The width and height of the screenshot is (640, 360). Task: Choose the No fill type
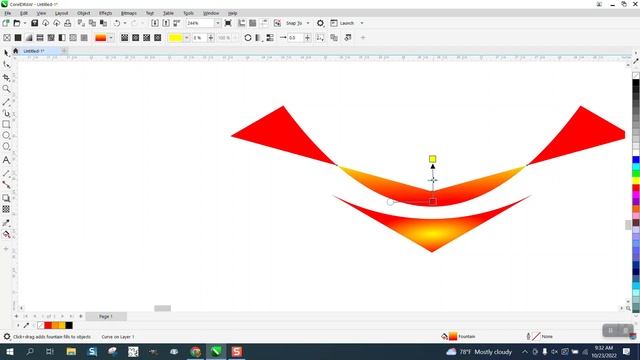7,38
